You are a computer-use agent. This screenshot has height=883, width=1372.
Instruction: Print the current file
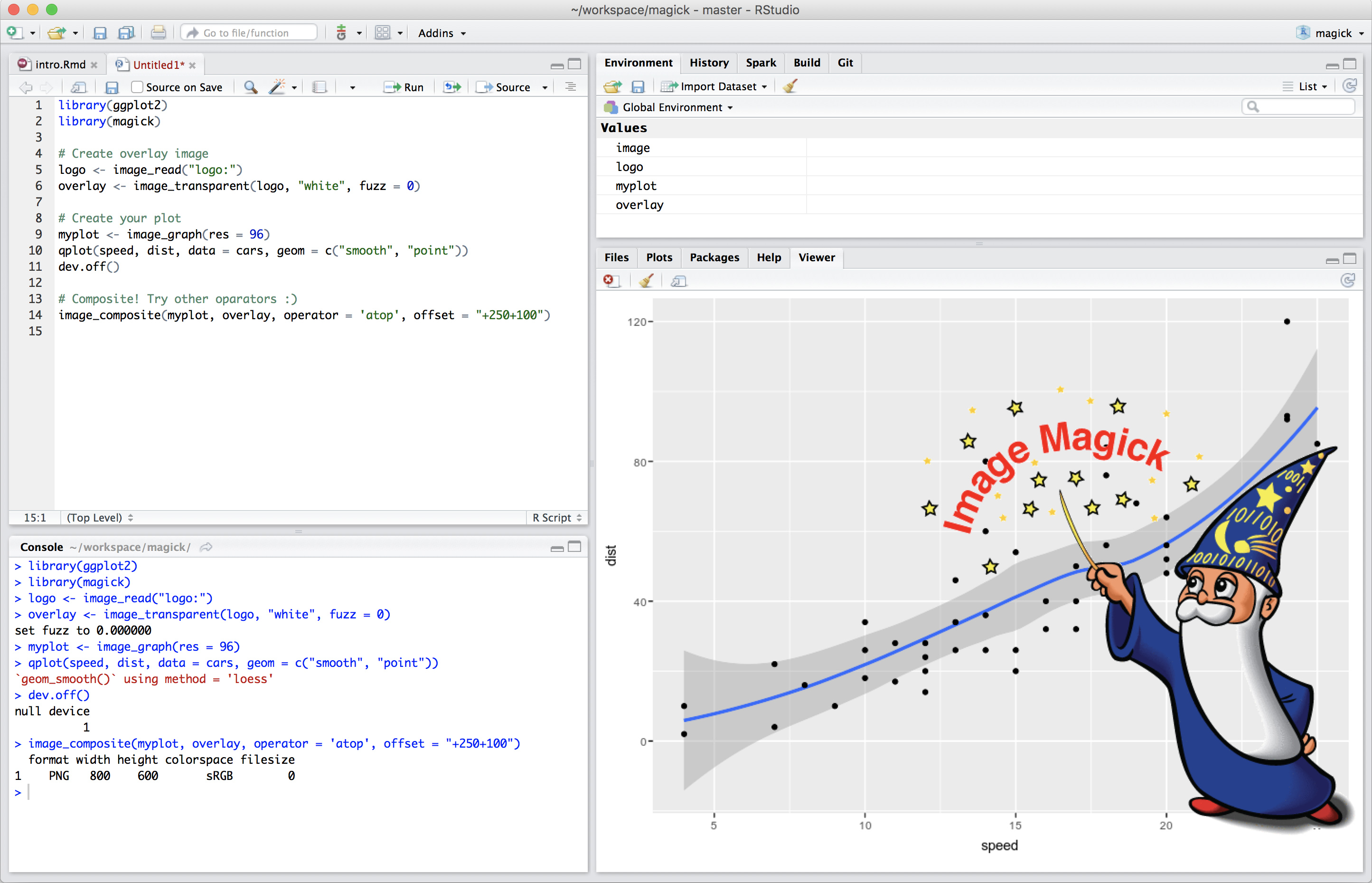click(158, 33)
